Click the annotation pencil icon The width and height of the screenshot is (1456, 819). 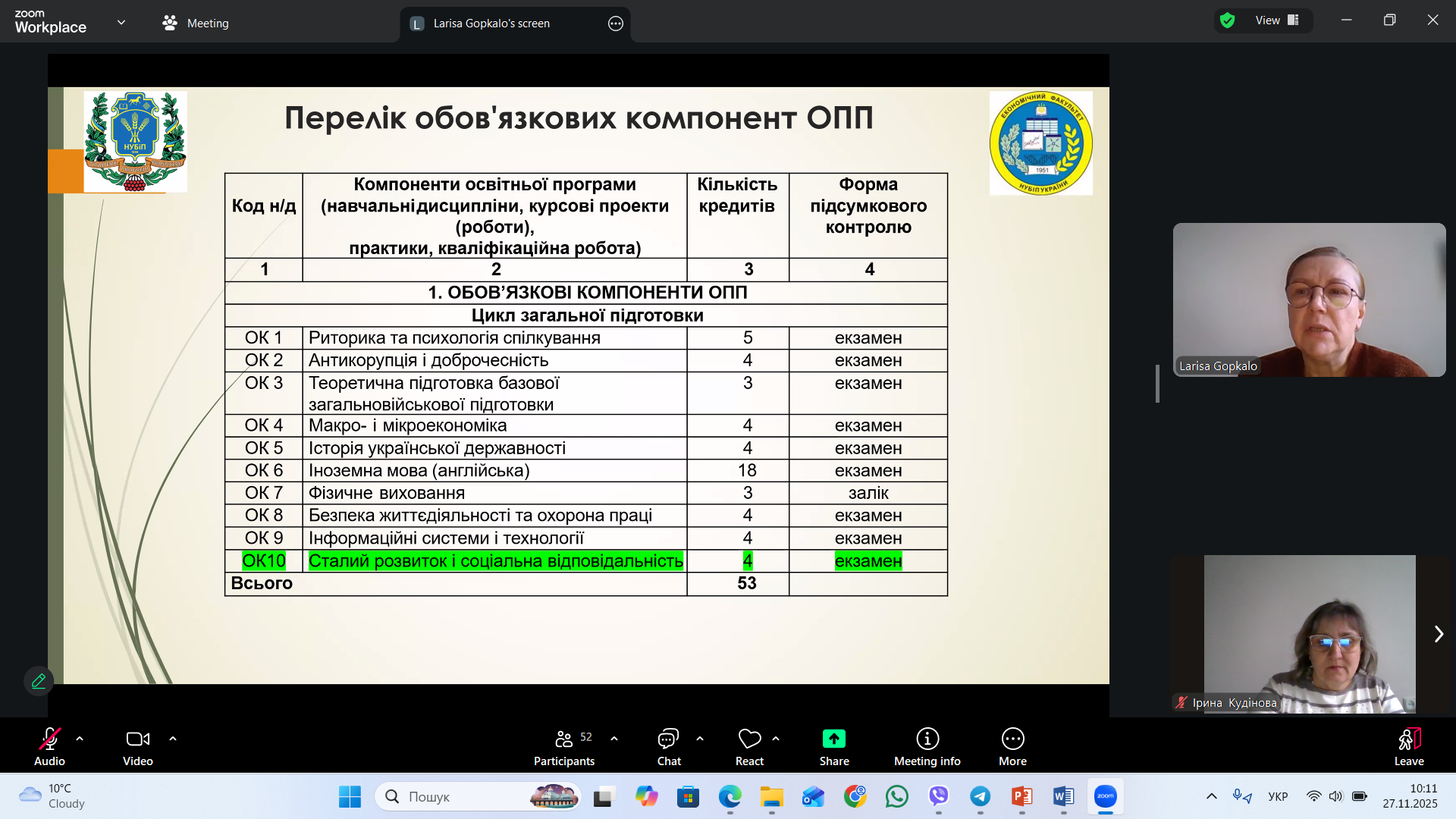click(39, 680)
